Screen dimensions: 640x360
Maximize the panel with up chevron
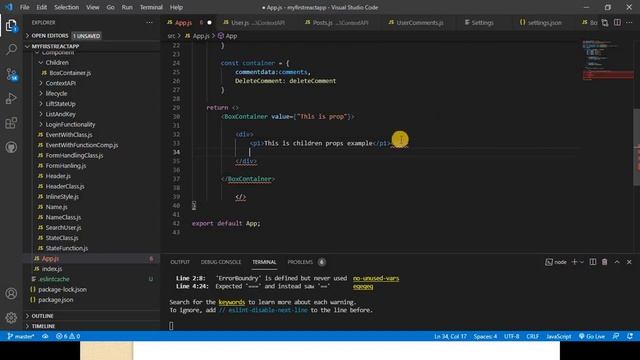pos(617,262)
